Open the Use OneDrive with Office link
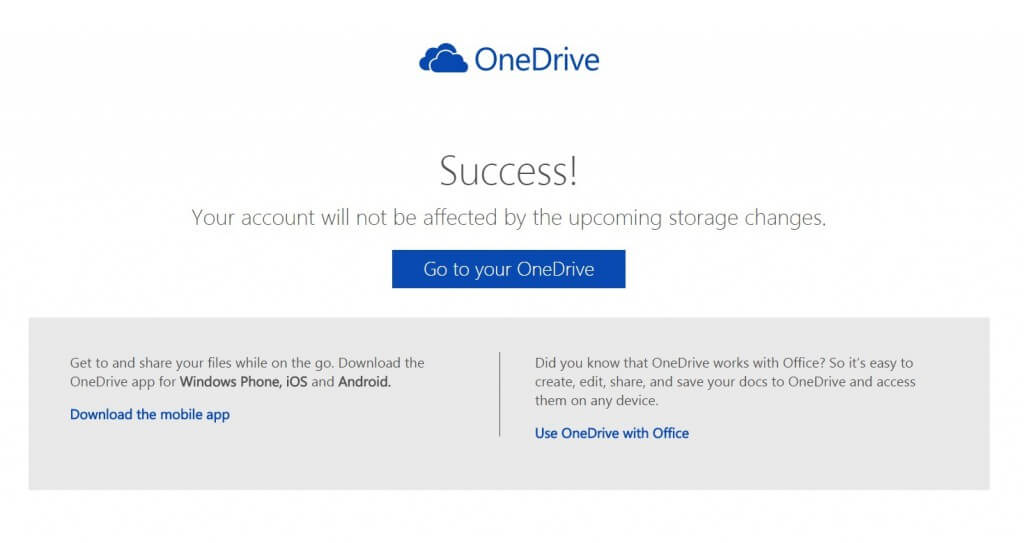Viewport: 1024px width, 543px height. [x=612, y=433]
